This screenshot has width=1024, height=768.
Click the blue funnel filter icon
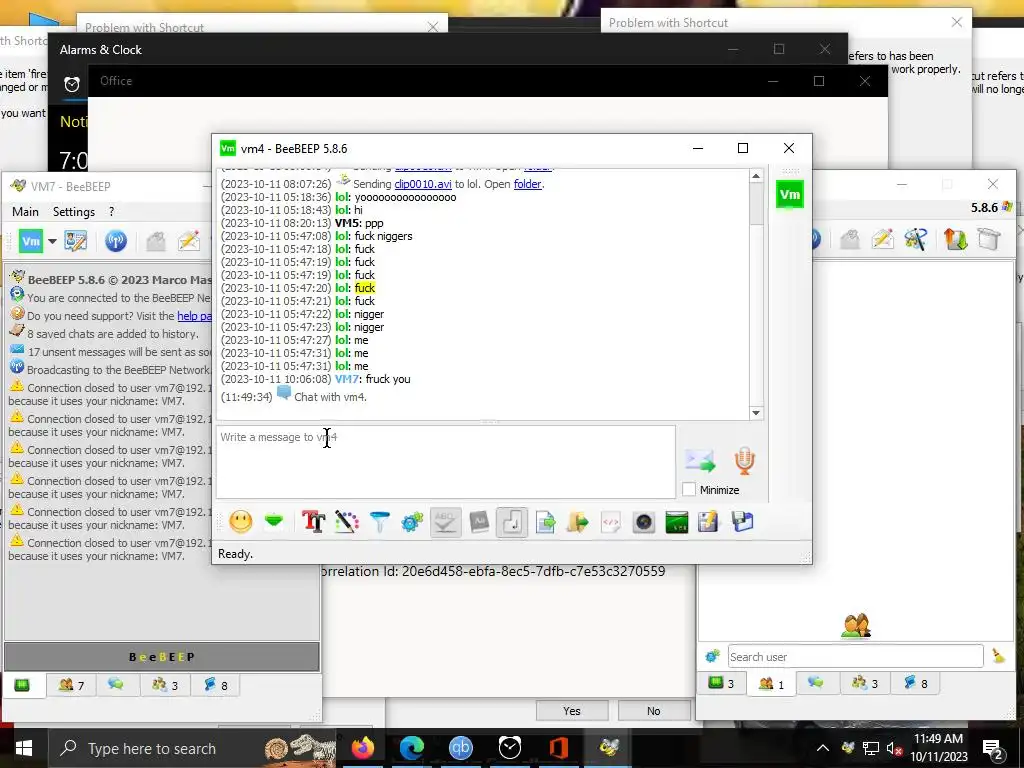click(x=379, y=522)
